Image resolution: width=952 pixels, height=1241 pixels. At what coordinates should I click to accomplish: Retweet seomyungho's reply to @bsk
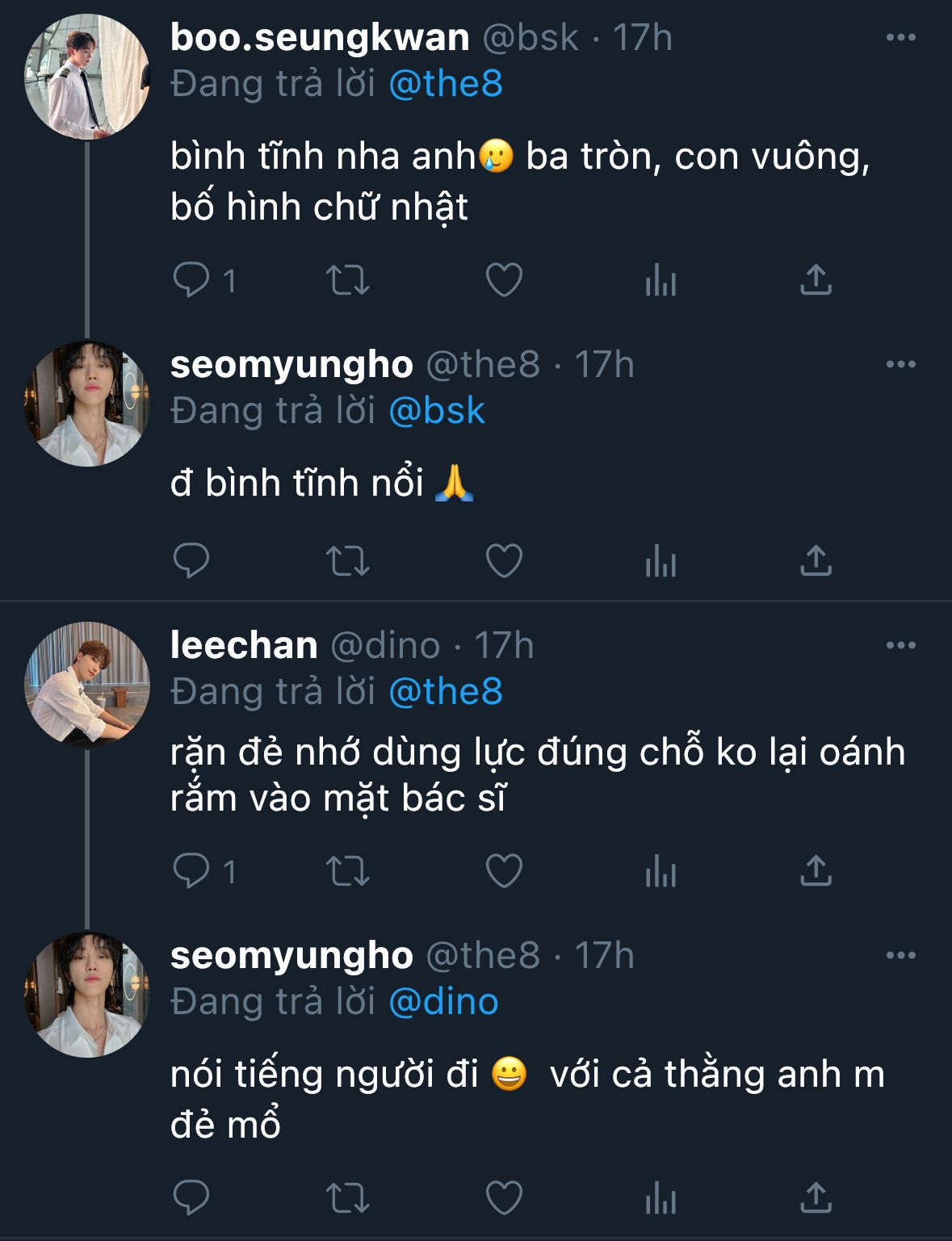(347, 560)
